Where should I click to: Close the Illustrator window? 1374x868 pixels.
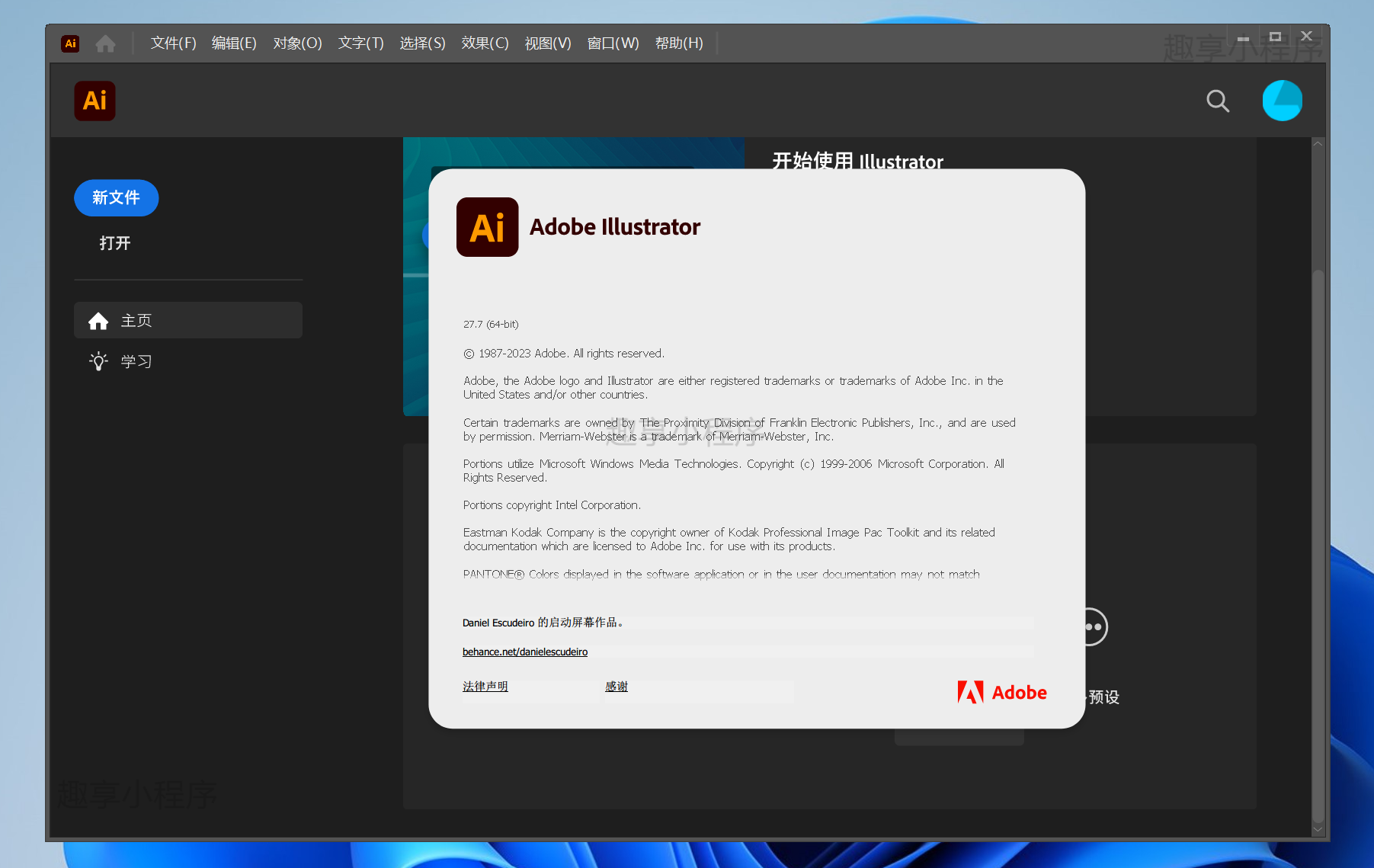[1306, 37]
